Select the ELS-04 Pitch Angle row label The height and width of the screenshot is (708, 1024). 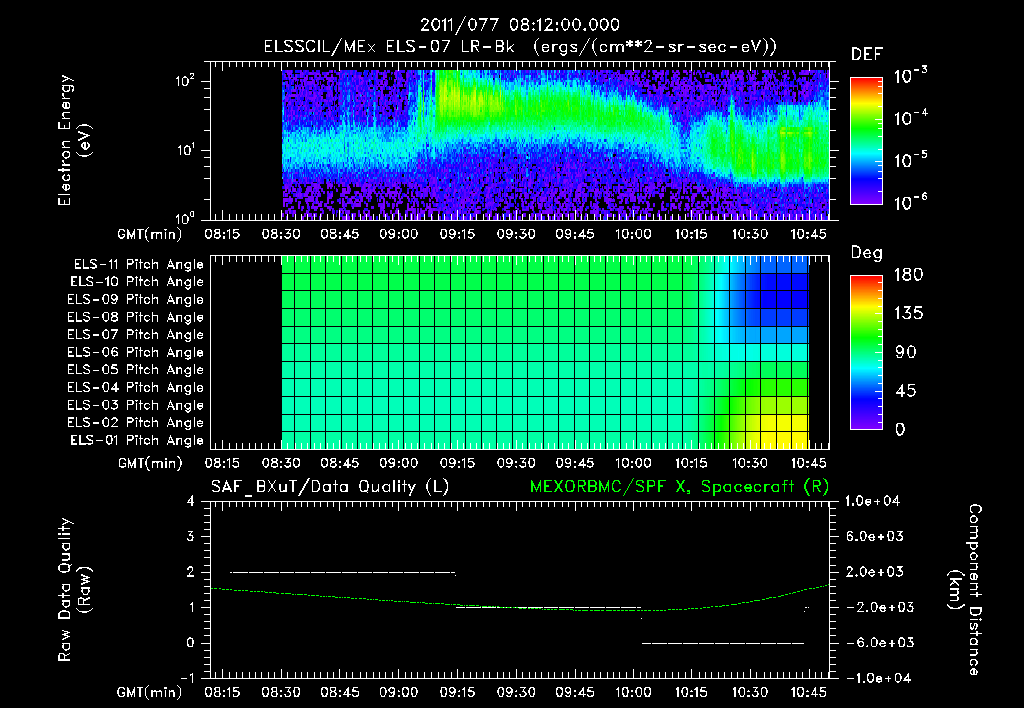136,388
